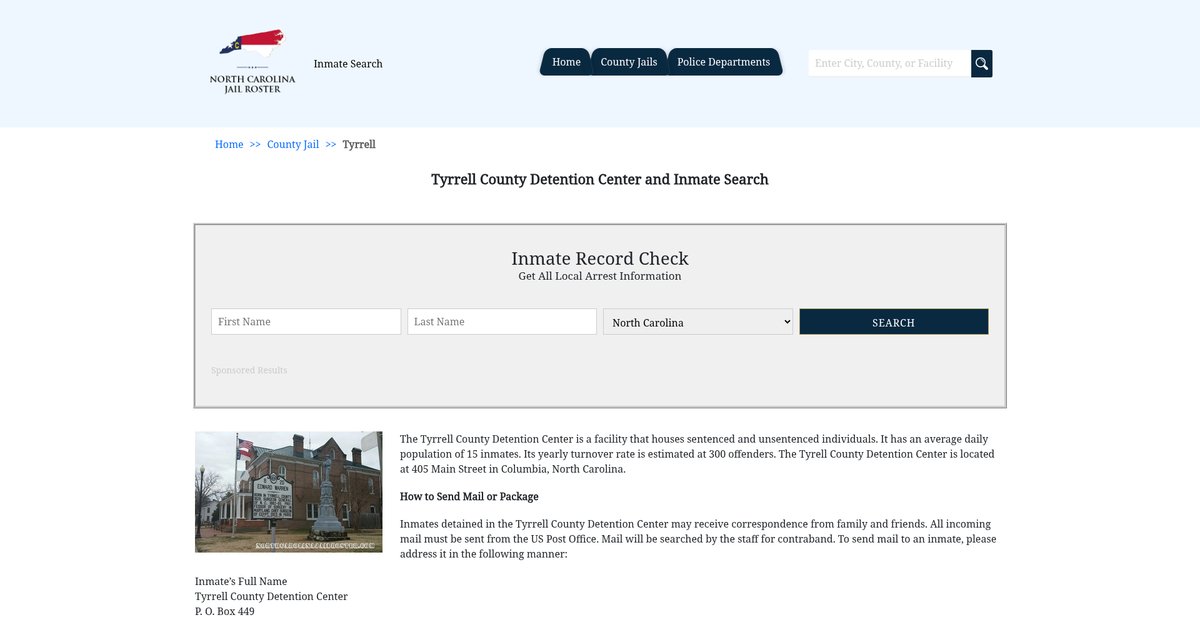Select the Tyrrell breadcrumb item
Viewport: 1200px width, 620px height.
(359, 145)
